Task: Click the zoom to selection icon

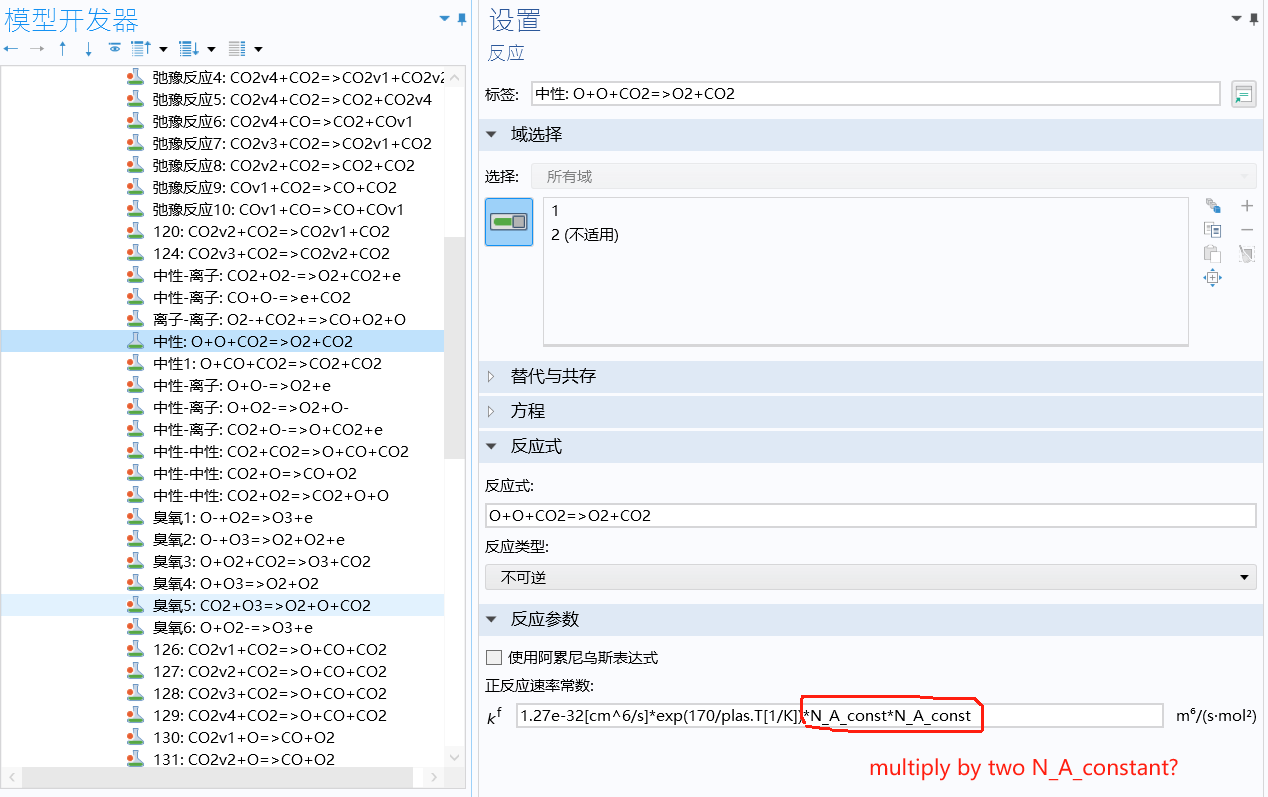Action: click(1212, 279)
